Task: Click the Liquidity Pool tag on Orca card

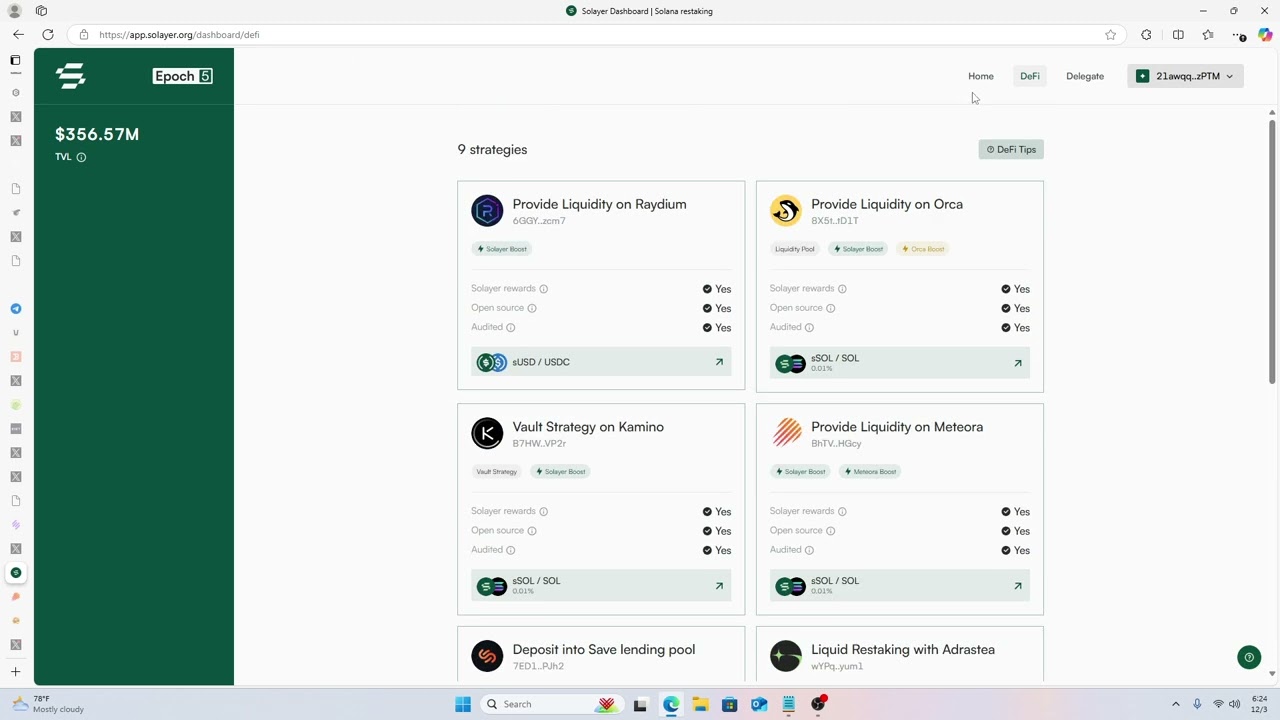Action: click(x=795, y=249)
